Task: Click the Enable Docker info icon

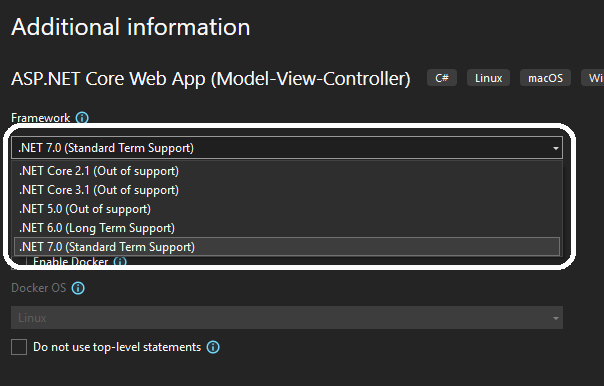Action: tap(120, 262)
